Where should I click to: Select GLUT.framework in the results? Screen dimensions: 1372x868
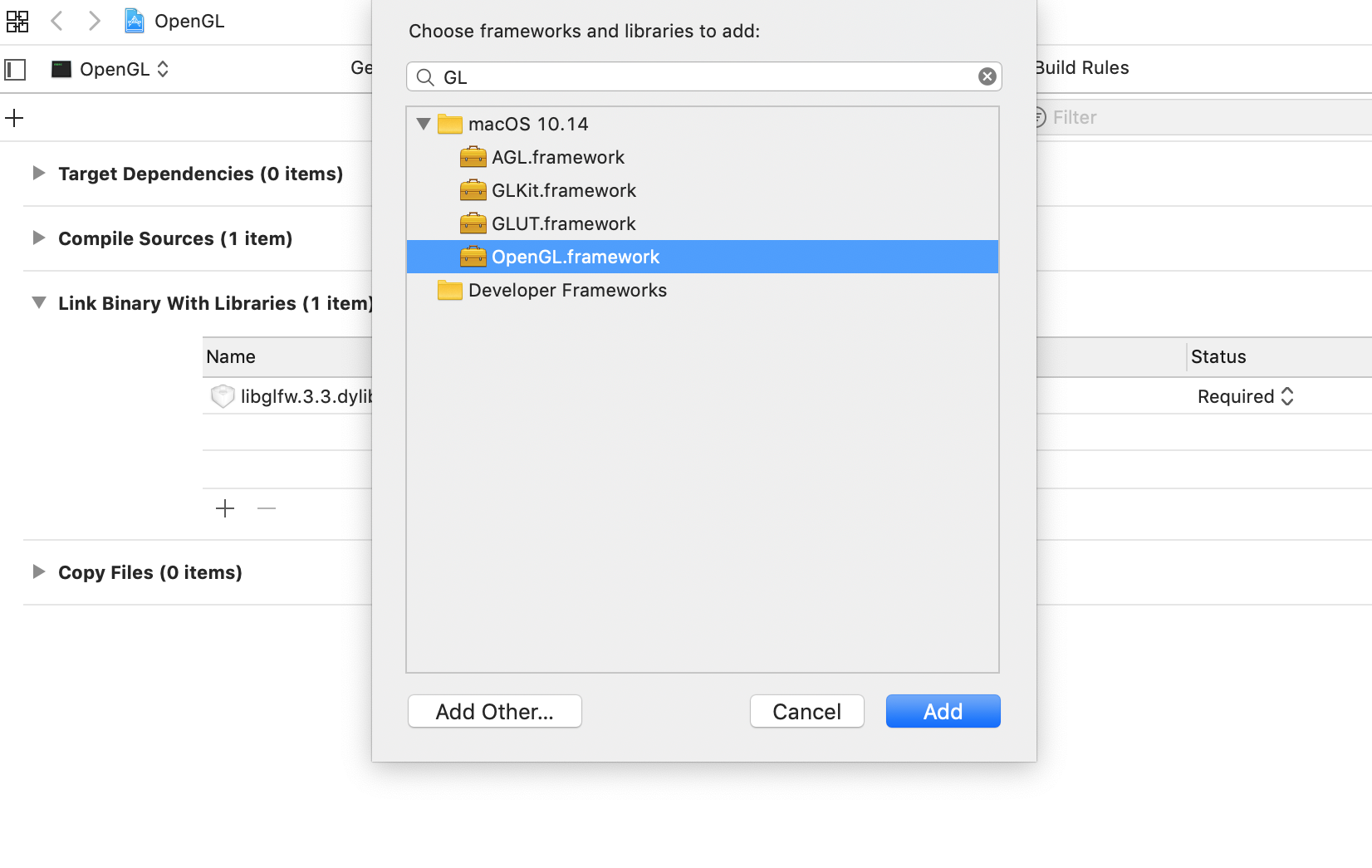tap(548, 223)
